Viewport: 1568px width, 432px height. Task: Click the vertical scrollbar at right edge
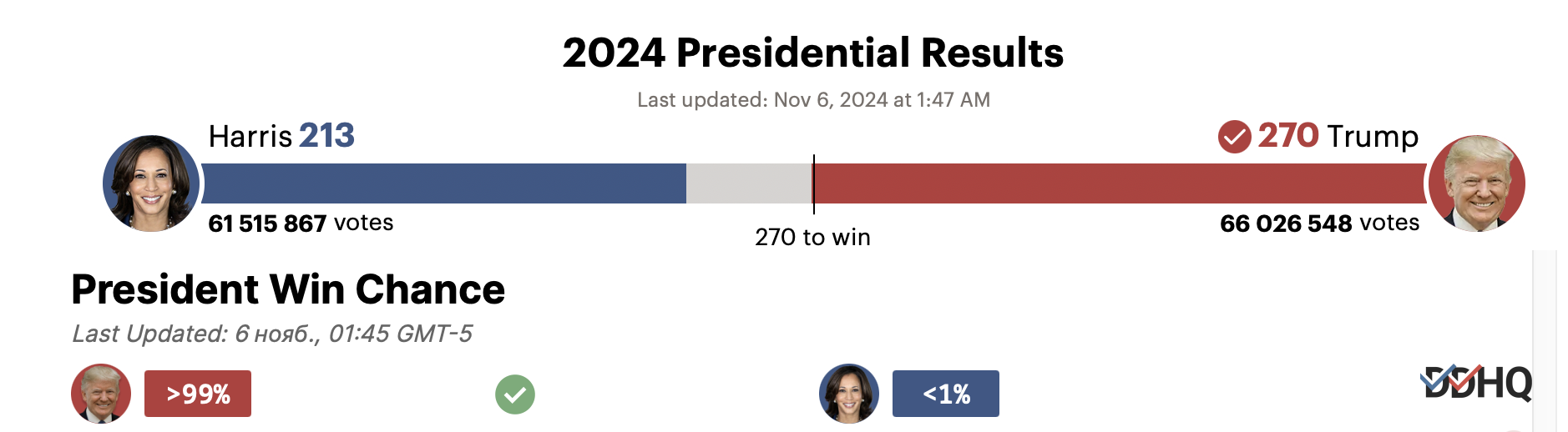(1545, 334)
